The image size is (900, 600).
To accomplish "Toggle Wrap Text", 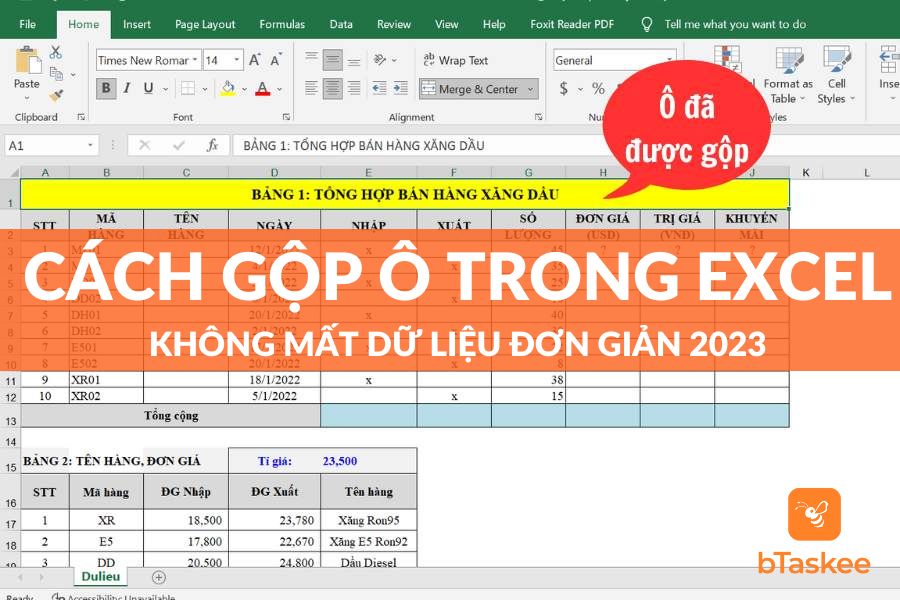I will tap(455, 60).
